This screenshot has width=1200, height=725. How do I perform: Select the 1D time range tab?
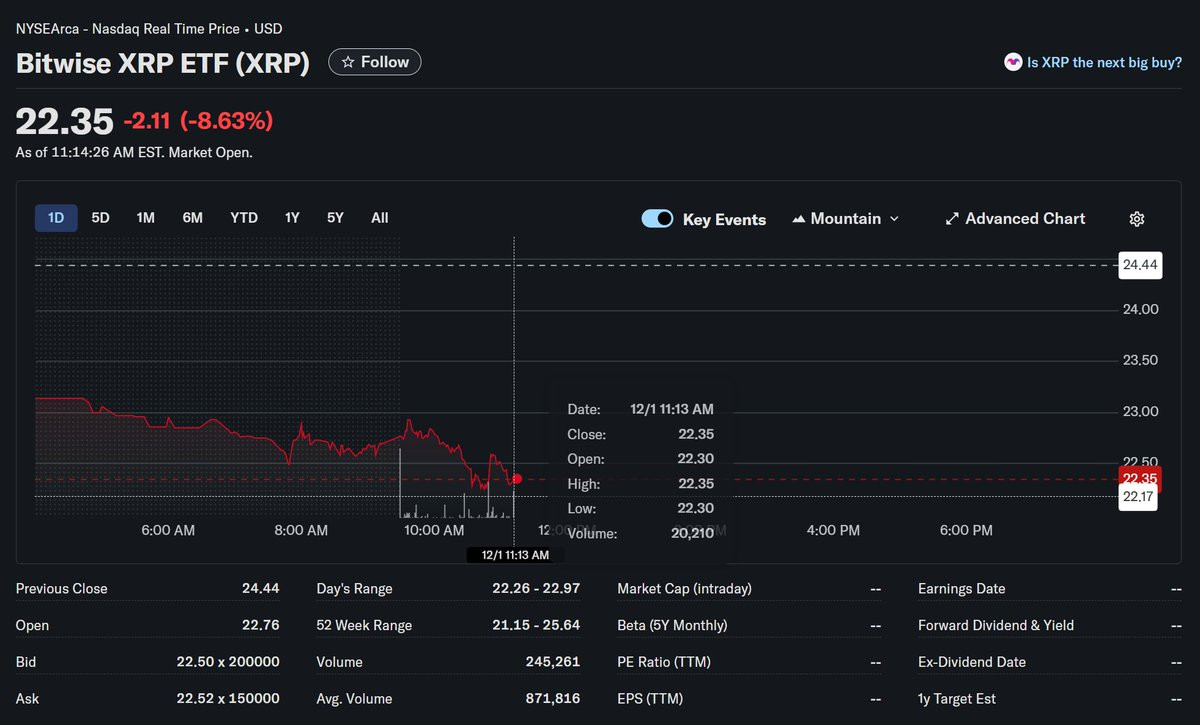(56, 218)
